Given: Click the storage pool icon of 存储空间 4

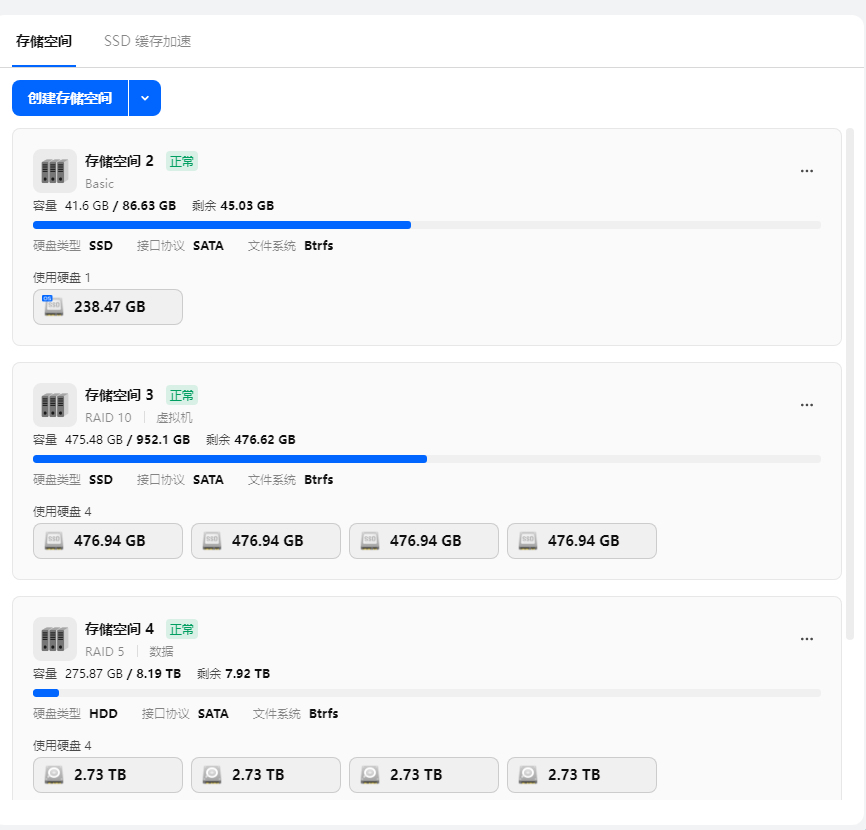Looking at the screenshot, I should (x=54, y=639).
